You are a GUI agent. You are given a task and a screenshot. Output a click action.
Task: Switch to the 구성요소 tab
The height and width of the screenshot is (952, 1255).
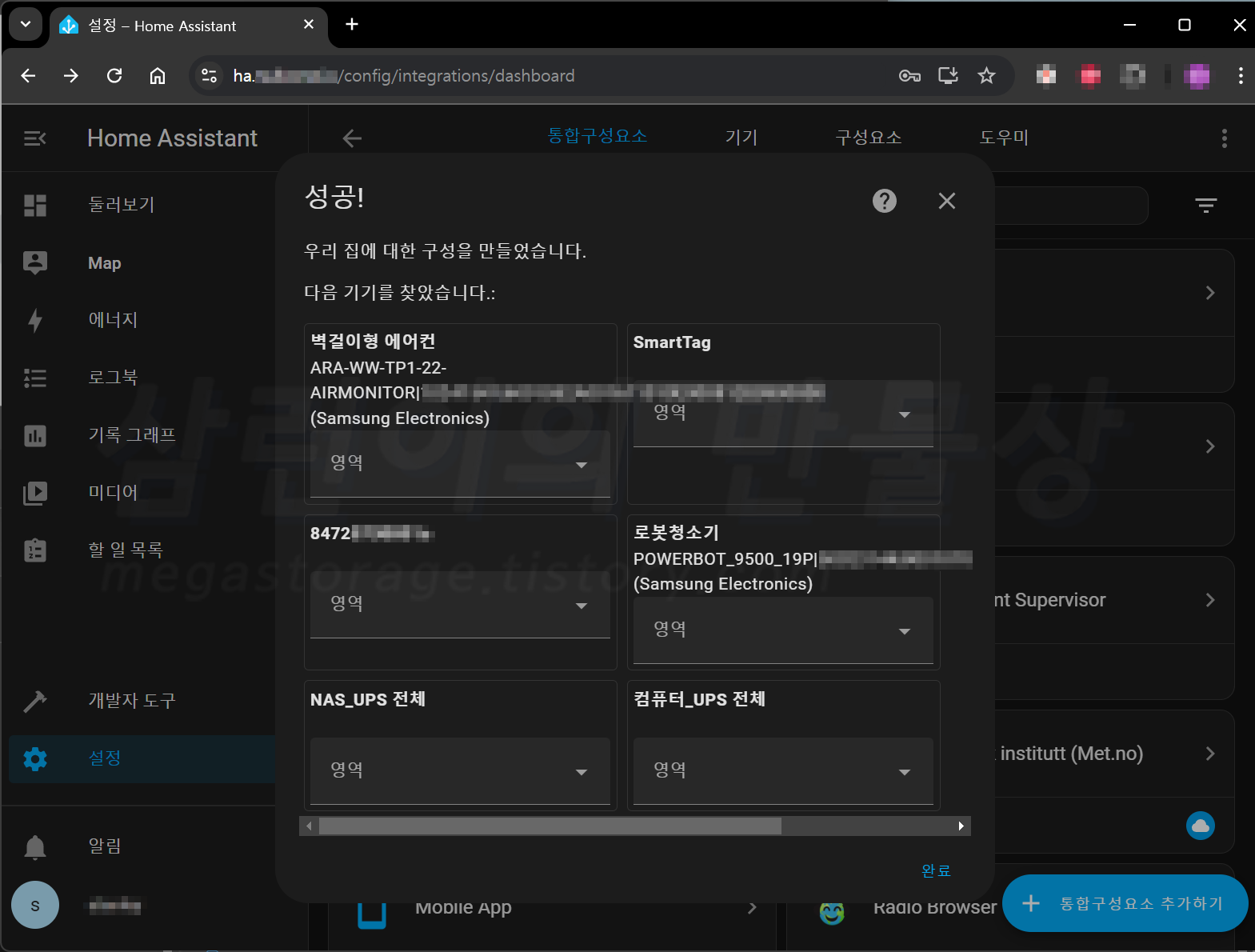[x=869, y=137]
